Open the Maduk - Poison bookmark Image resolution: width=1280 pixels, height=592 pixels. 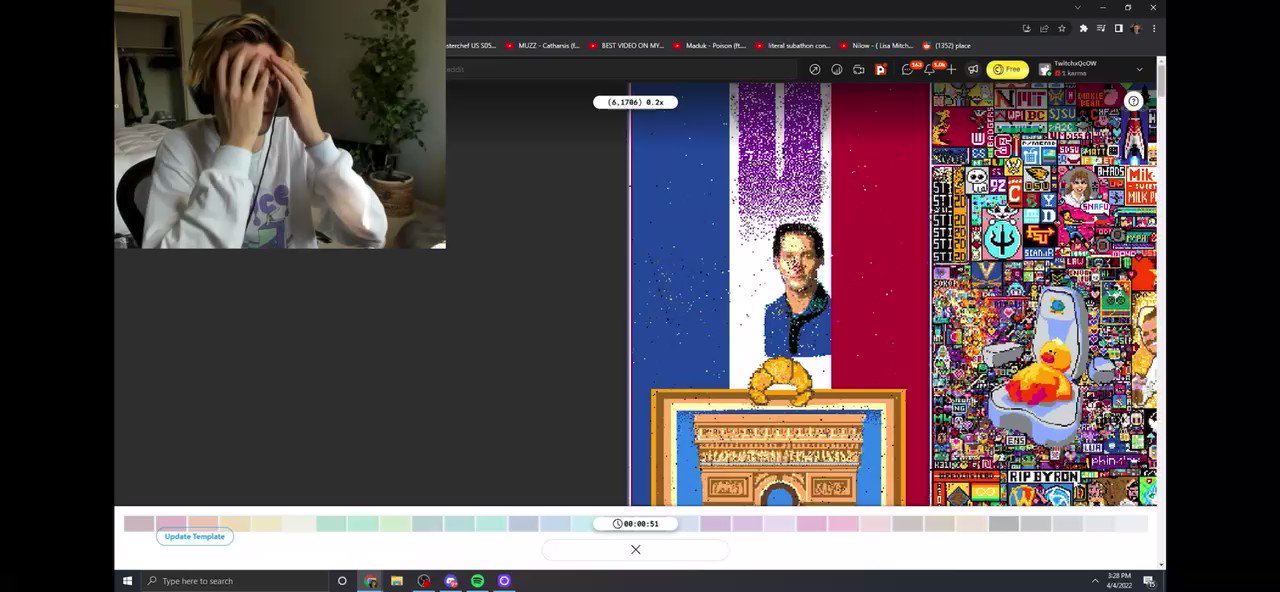click(710, 45)
